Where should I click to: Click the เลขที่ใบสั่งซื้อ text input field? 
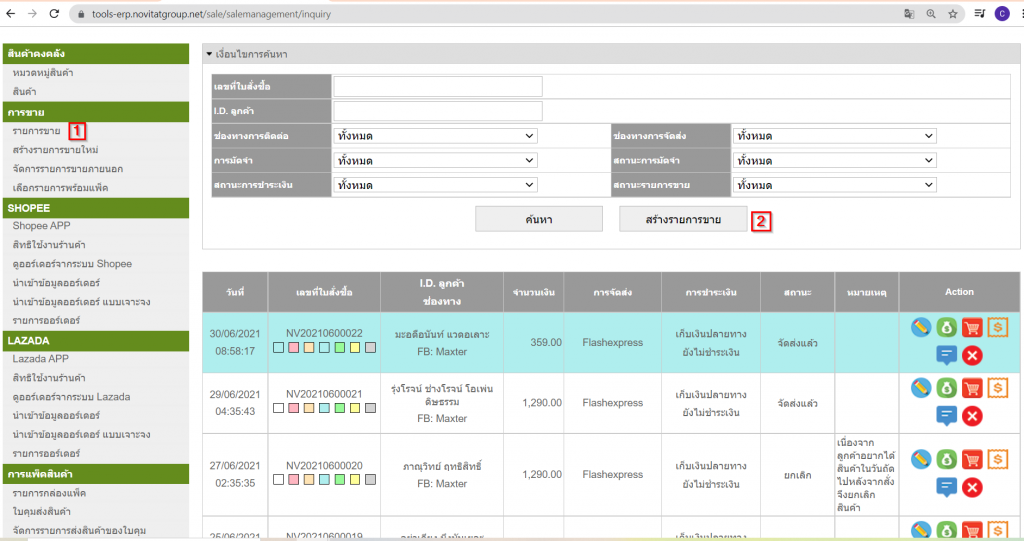(438, 87)
